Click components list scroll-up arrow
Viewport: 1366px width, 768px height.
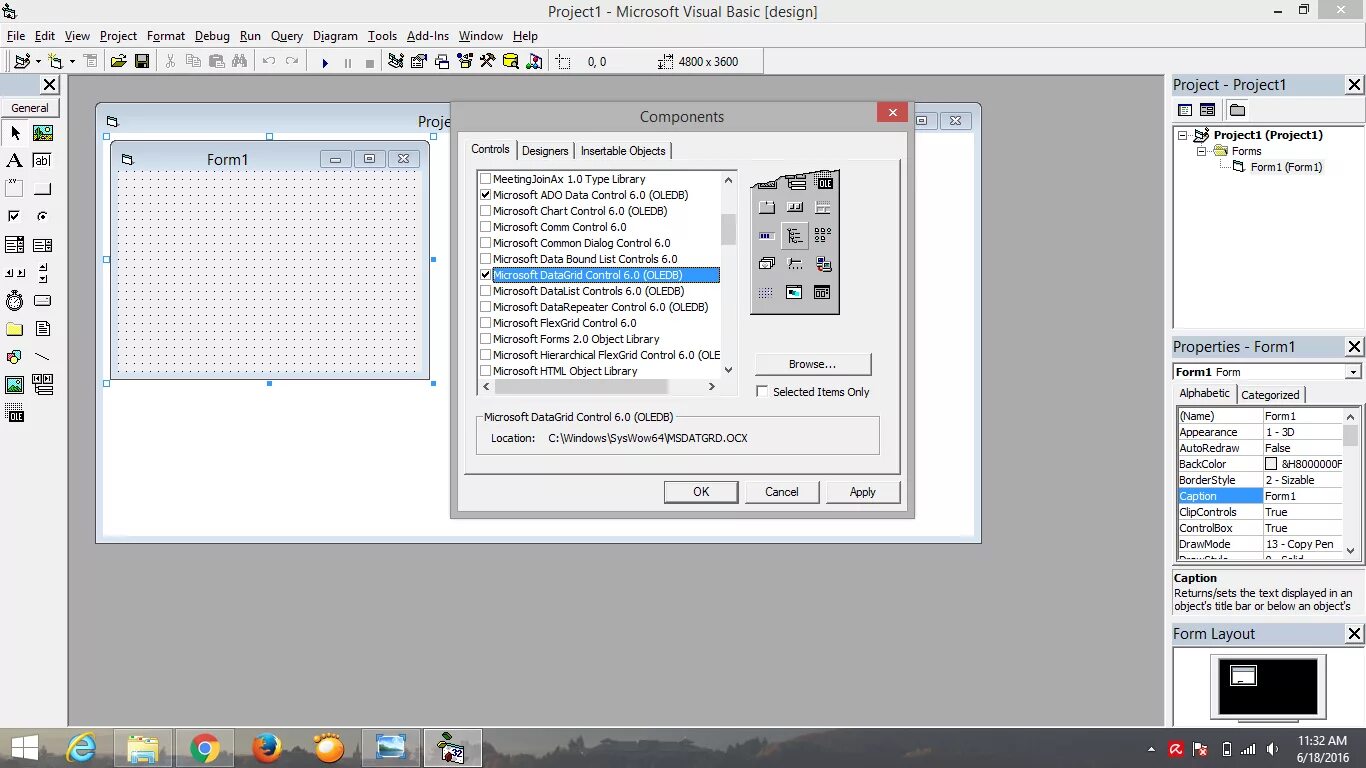(x=728, y=180)
